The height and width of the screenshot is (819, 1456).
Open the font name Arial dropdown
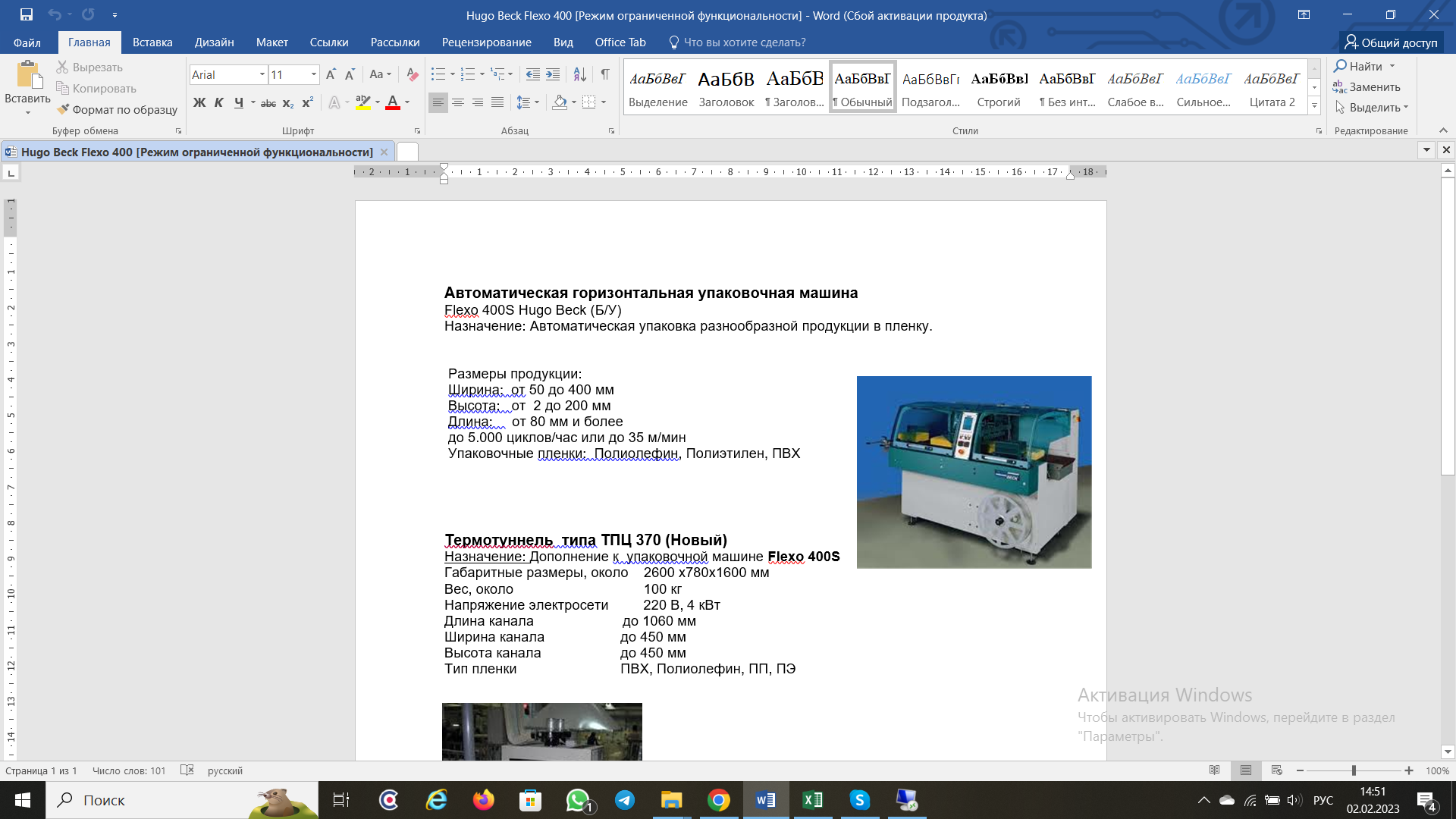click(262, 74)
